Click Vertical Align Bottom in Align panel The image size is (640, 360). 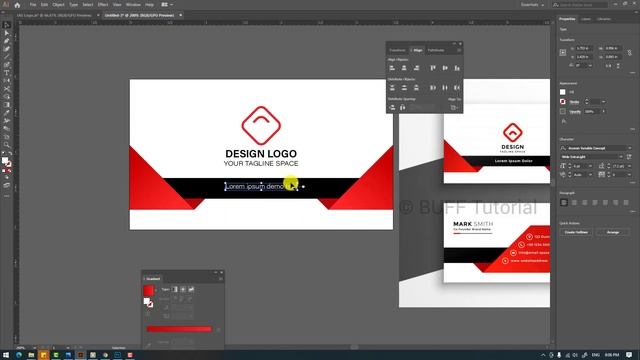point(457,68)
